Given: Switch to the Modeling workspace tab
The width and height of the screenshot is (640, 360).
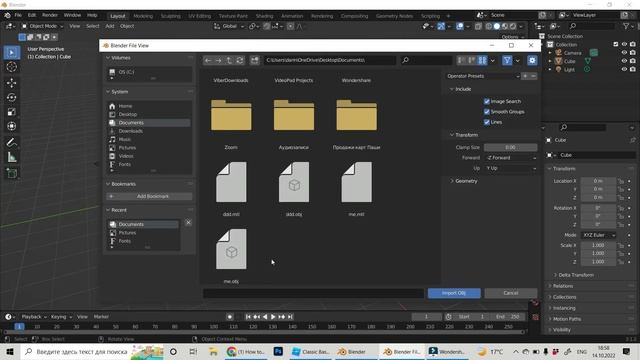Looking at the screenshot, I should coord(143,16).
